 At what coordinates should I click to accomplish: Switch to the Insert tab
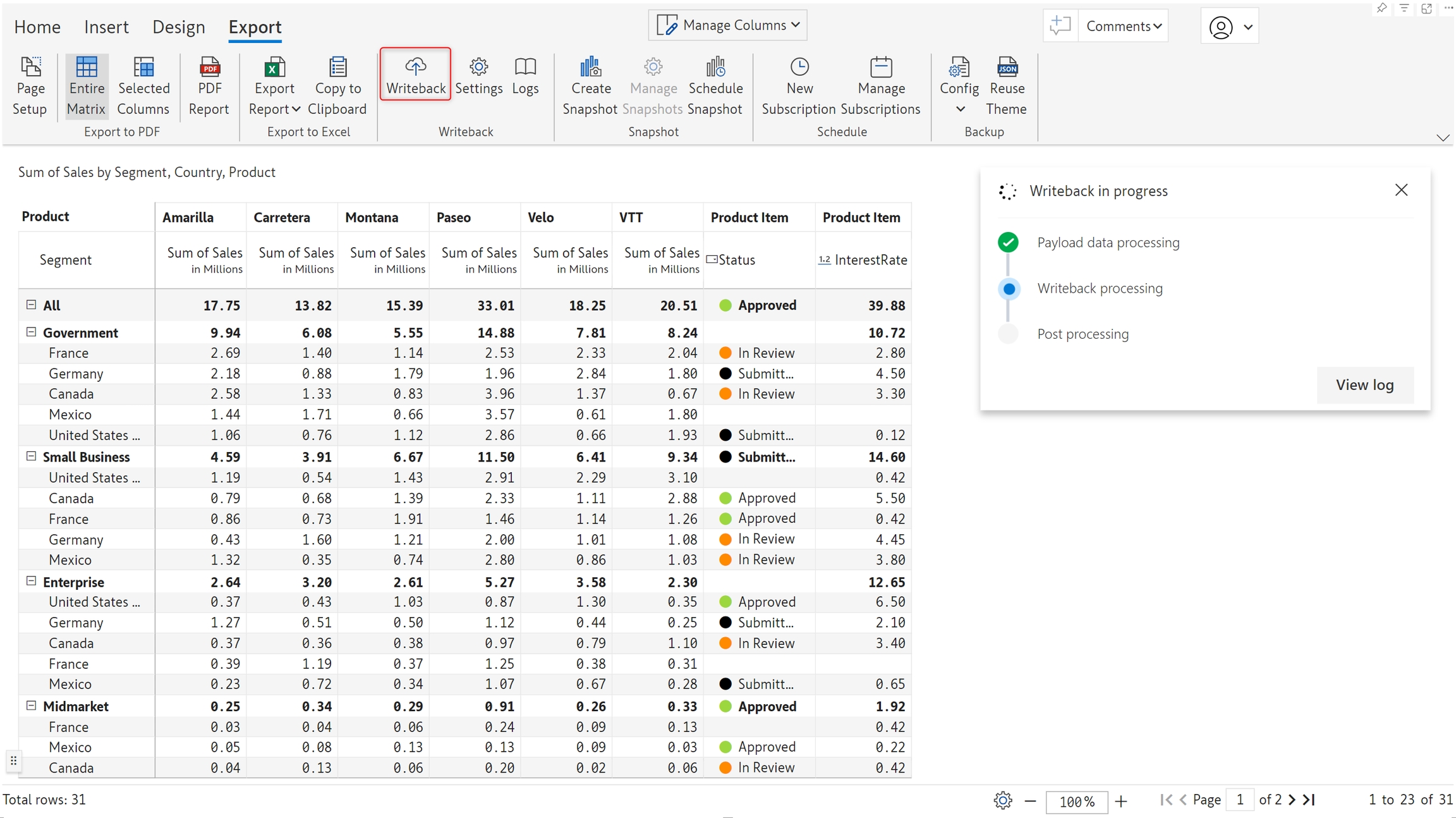(x=106, y=27)
